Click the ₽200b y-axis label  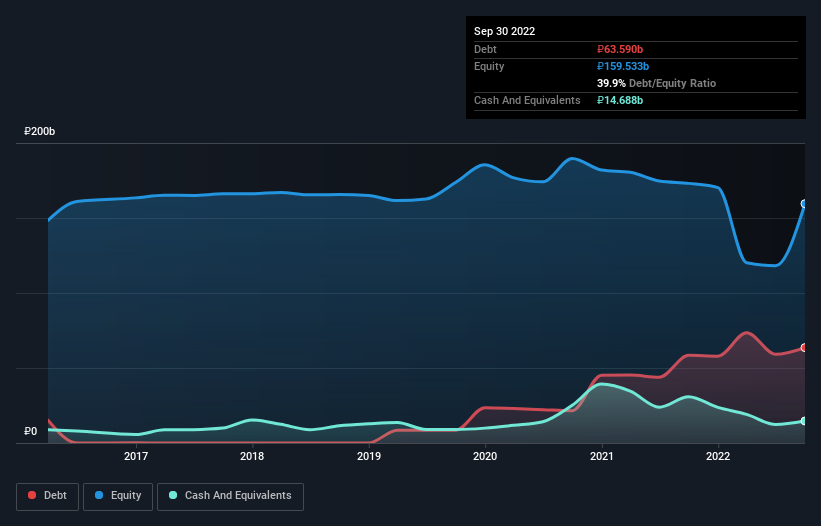coord(39,131)
